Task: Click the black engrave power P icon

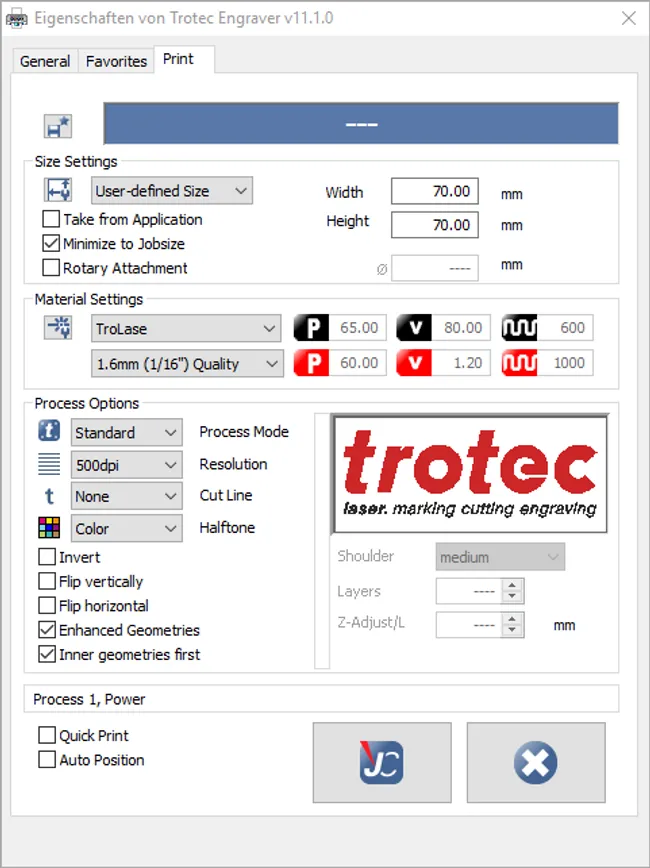Action: (x=311, y=328)
